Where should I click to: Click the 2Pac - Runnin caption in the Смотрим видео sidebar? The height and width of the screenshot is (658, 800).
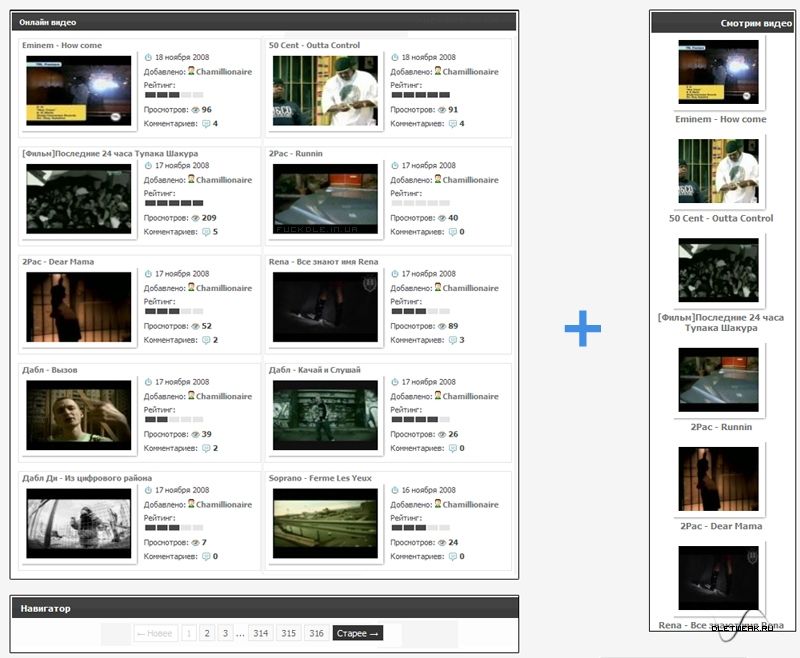coord(721,427)
